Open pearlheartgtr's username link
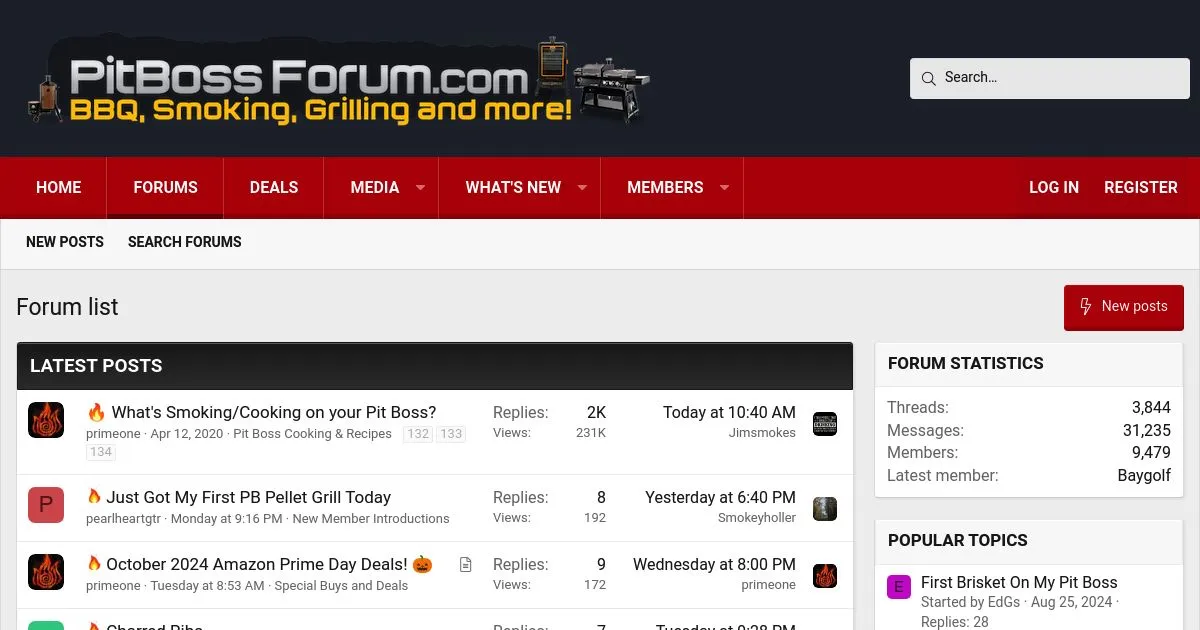Screen dimensions: 1200x630 coord(123,519)
